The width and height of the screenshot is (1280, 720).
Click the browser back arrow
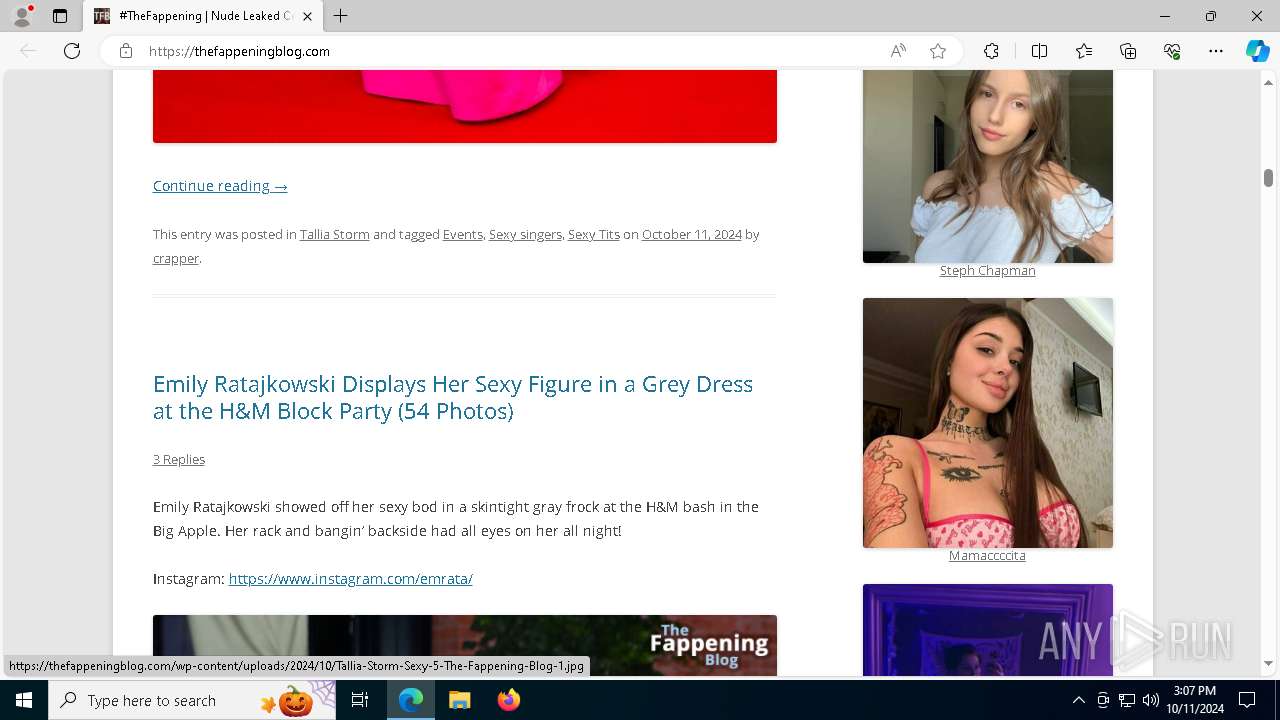[28, 51]
